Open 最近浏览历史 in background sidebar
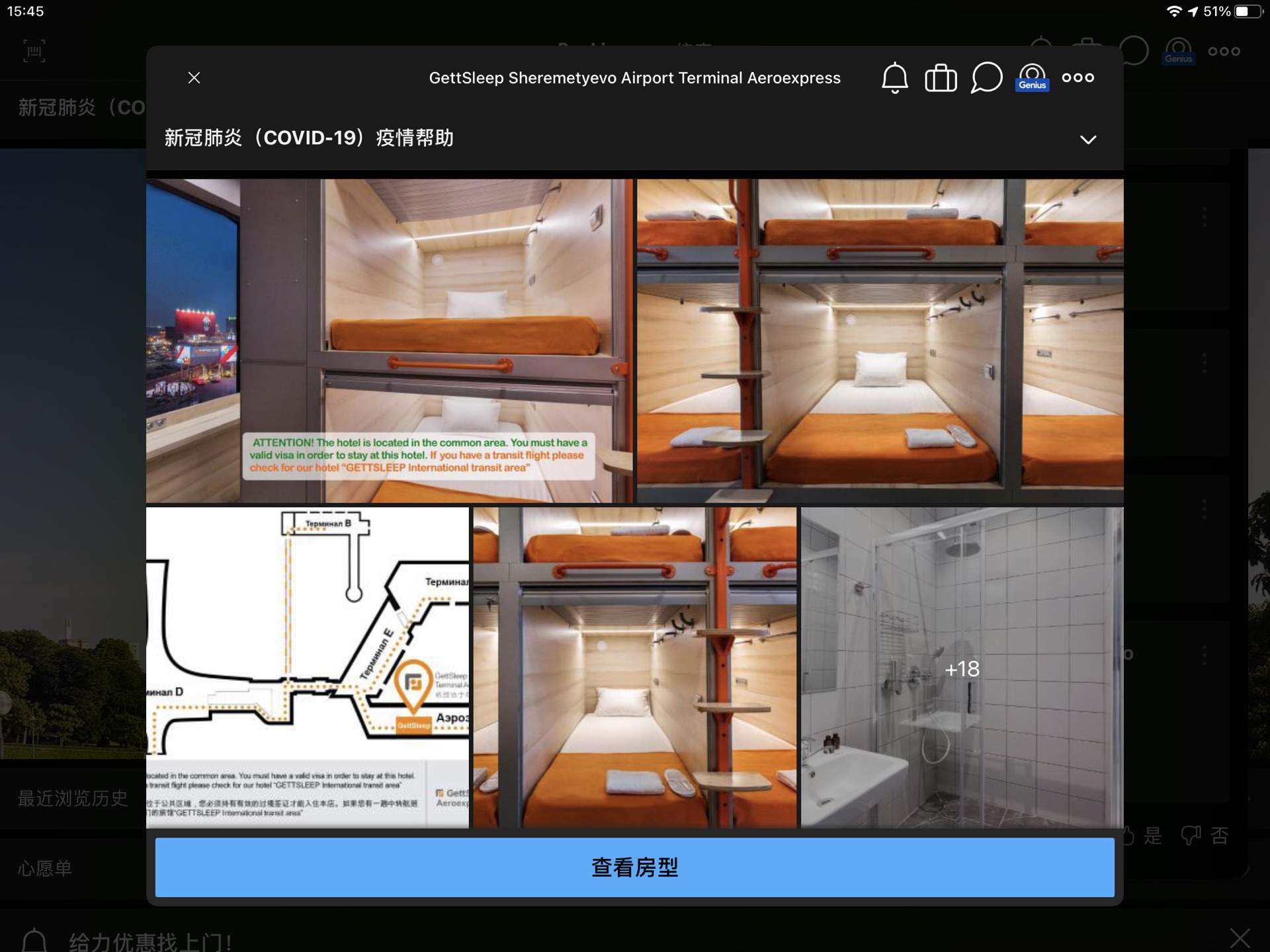 [73, 799]
